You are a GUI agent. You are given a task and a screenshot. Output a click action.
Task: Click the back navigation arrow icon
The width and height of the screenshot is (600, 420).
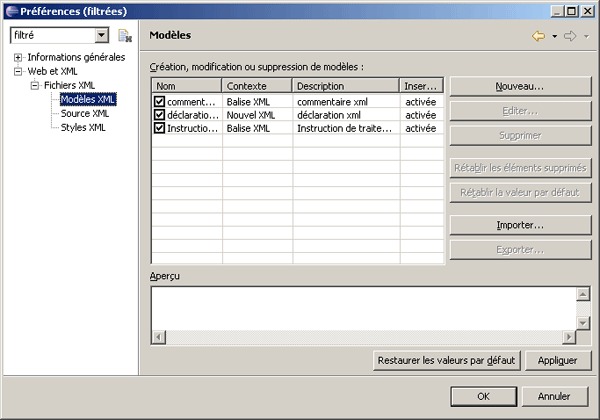[x=539, y=36]
